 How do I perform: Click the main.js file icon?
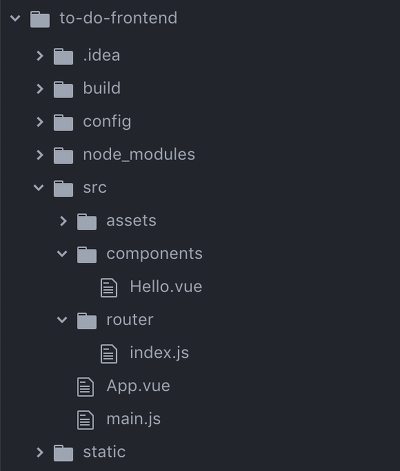[86, 420]
